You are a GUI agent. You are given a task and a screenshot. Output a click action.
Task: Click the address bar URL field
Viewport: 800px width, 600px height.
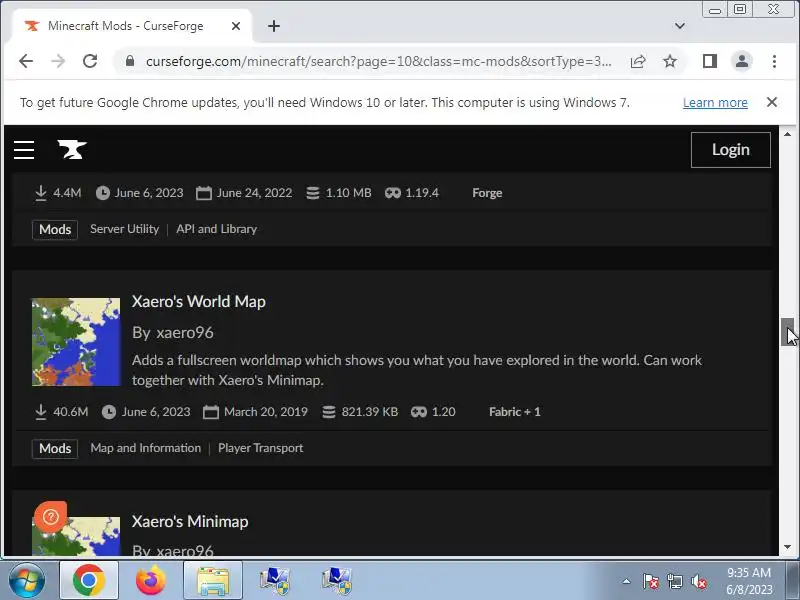[x=379, y=61]
